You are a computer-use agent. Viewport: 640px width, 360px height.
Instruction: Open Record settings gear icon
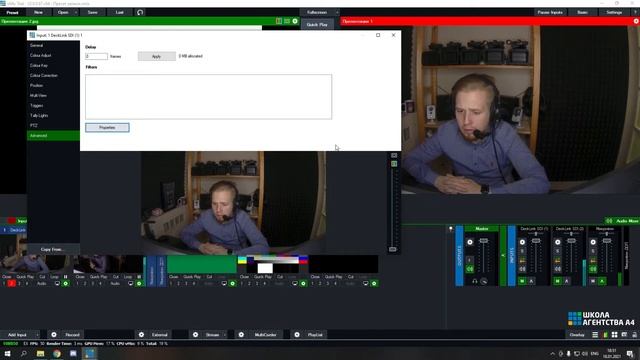(54, 335)
